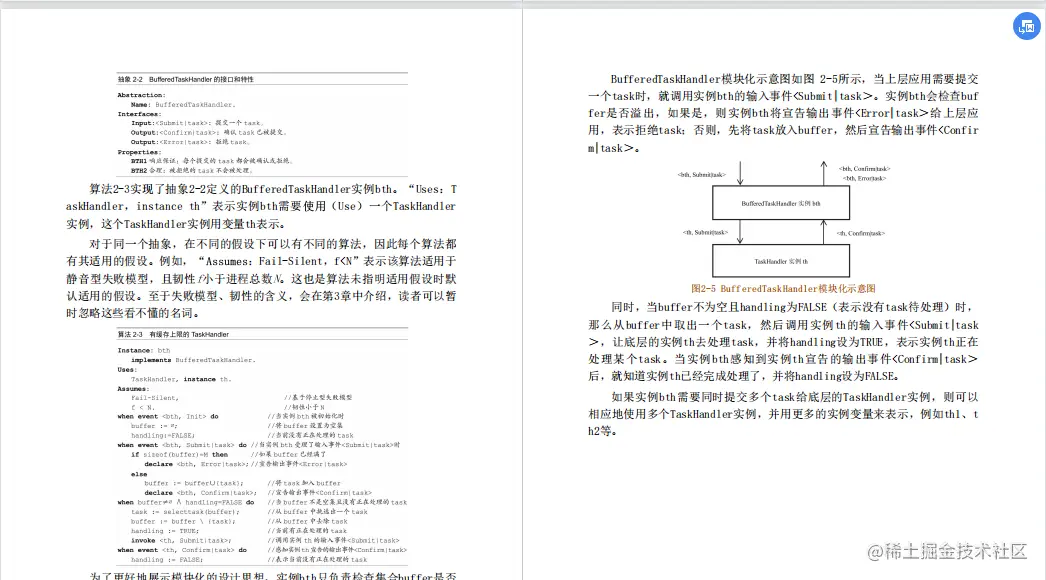Click the 'Interfaces:' line in the abstraction listing
The height and width of the screenshot is (580, 1046).
click(x=138, y=114)
